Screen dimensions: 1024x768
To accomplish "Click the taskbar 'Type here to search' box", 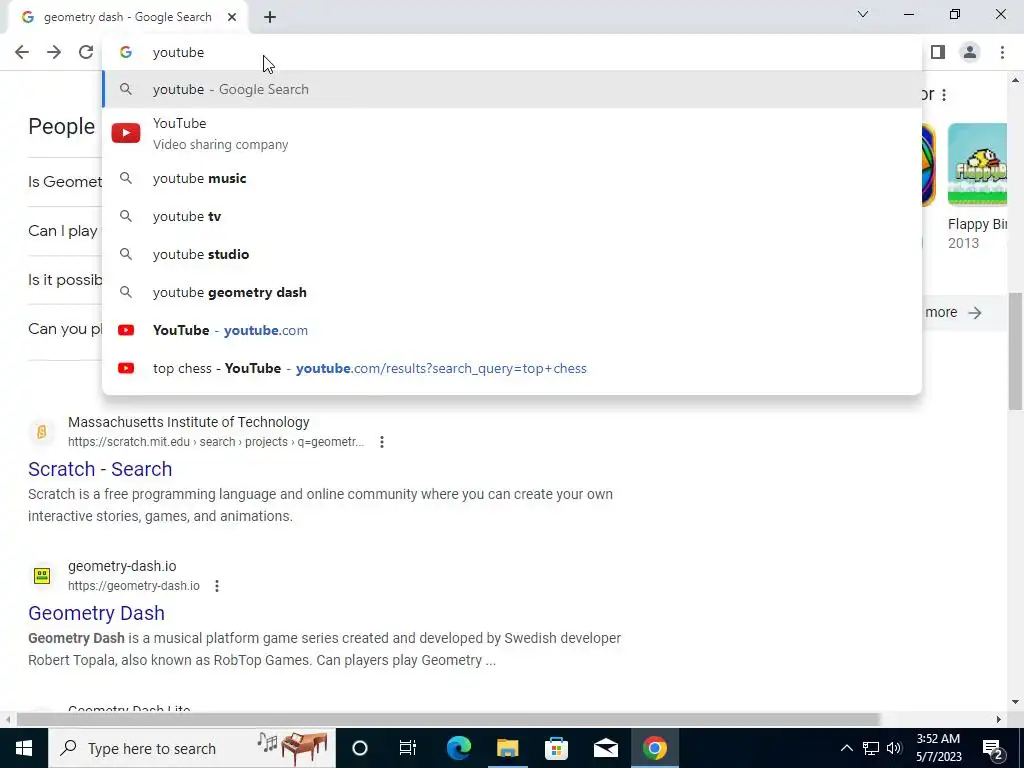I will (191, 748).
